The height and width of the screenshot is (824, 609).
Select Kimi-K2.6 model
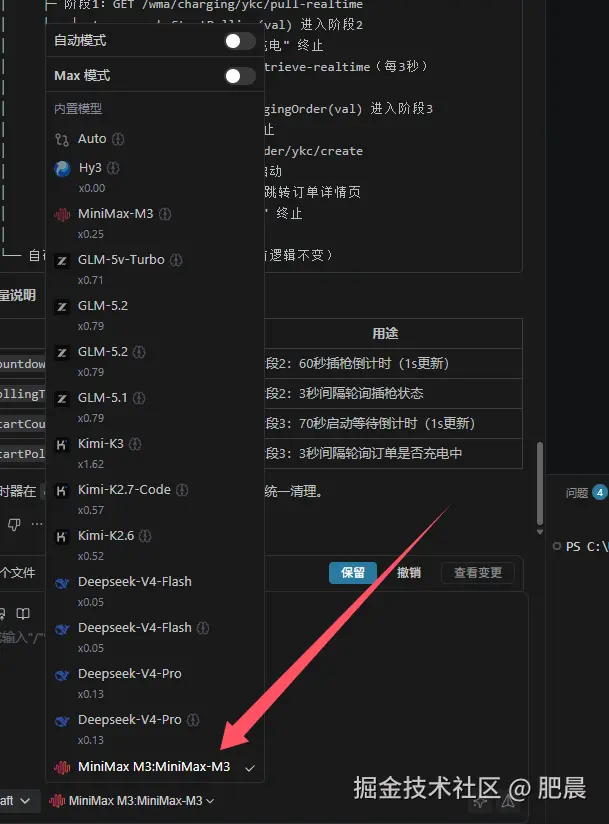pyautogui.click(x=155, y=545)
